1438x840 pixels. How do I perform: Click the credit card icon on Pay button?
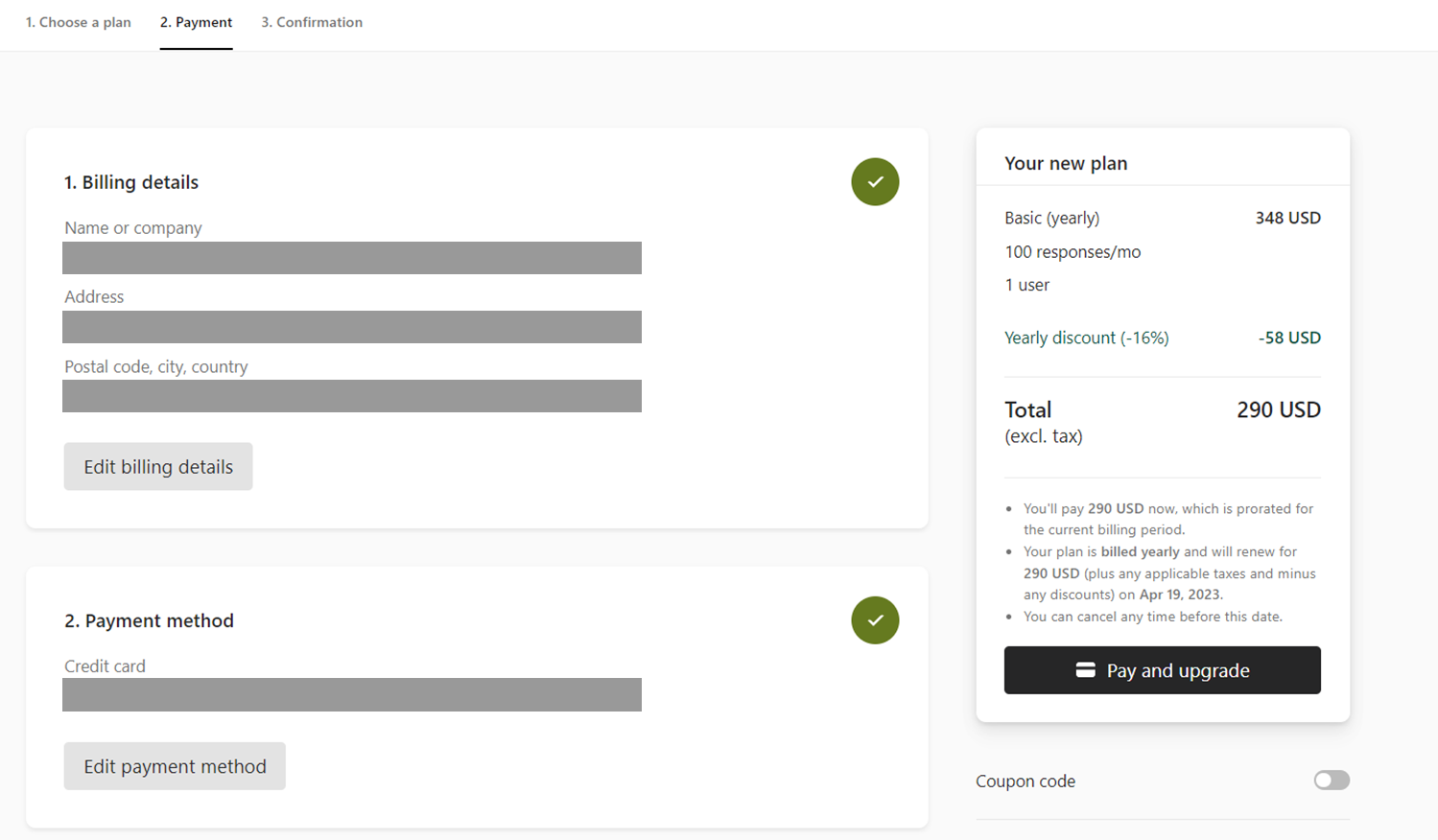(1085, 670)
